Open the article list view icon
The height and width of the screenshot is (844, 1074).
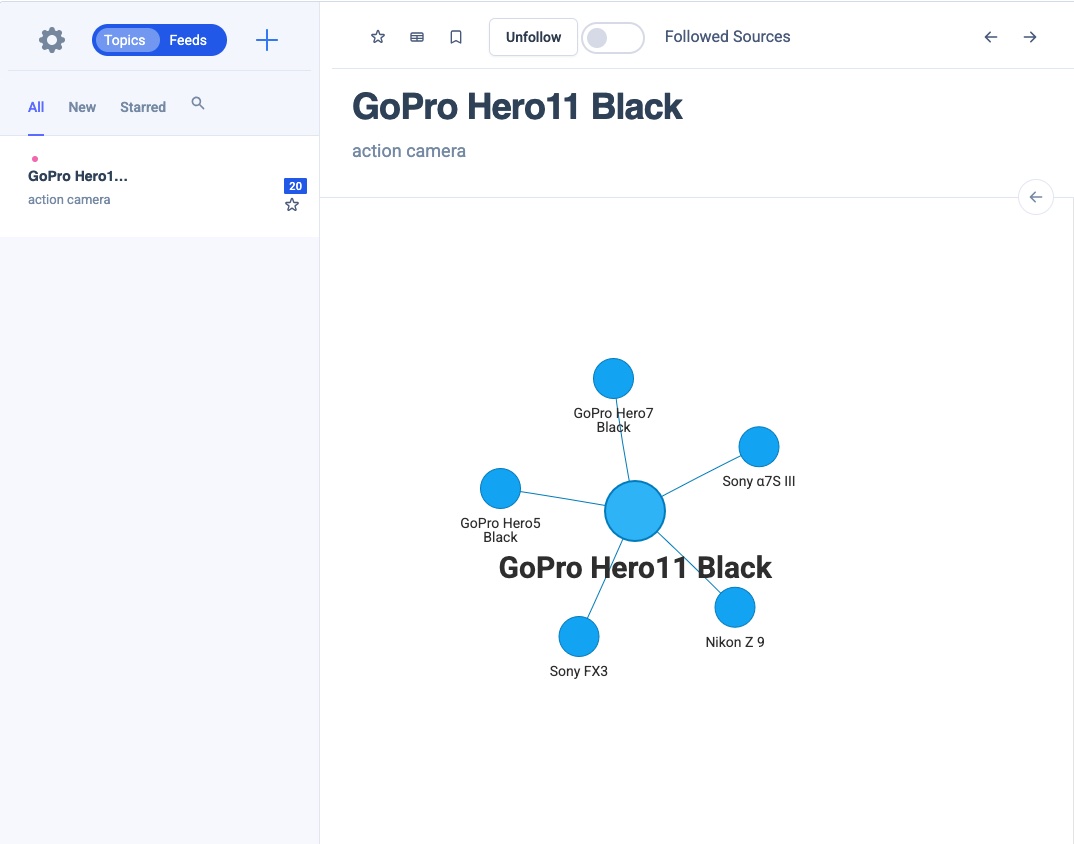[416, 37]
